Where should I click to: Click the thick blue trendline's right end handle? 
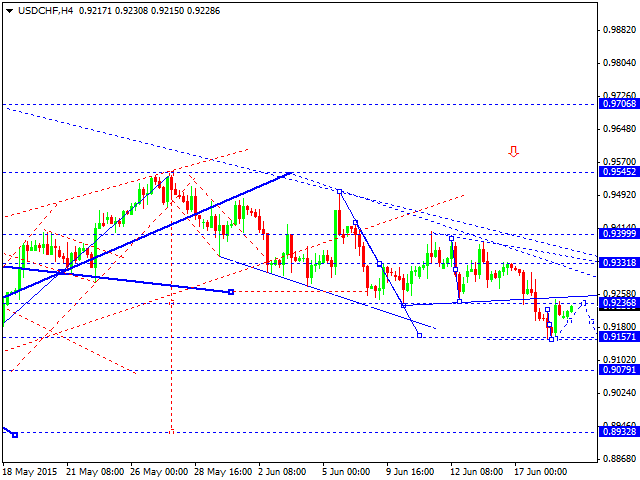(x=231, y=292)
